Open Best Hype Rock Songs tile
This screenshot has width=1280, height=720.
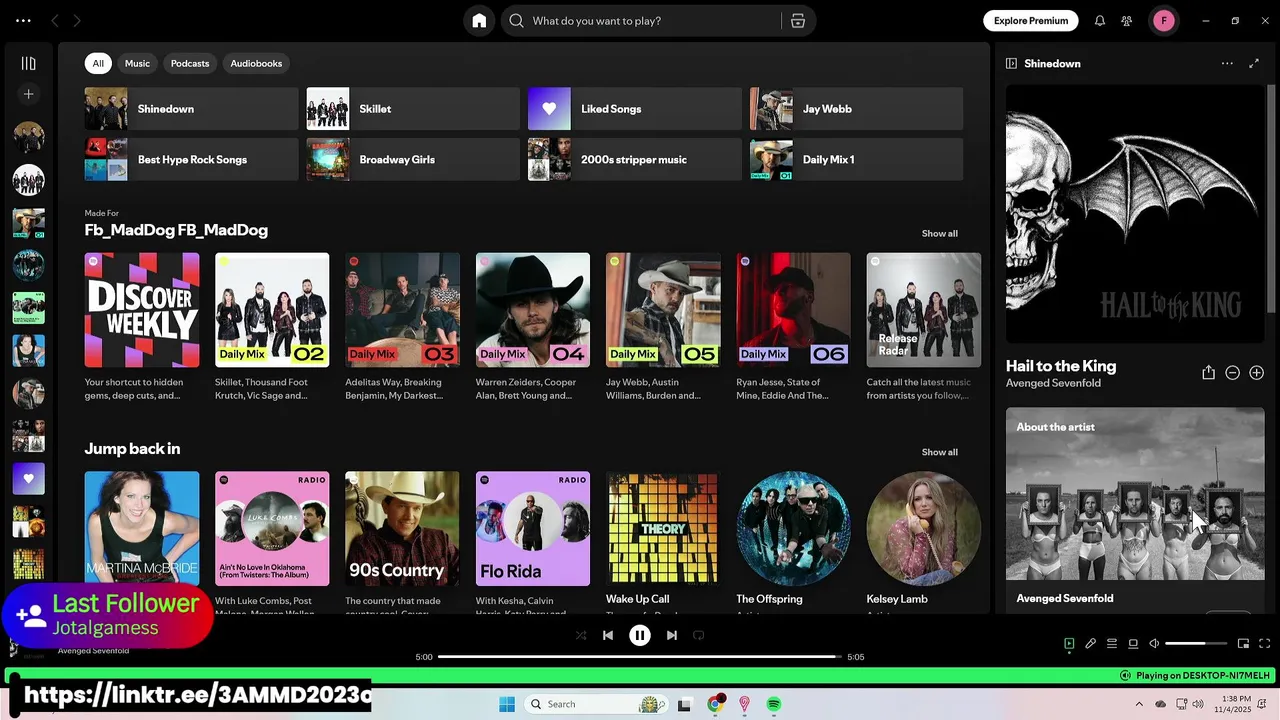(191, 160)
